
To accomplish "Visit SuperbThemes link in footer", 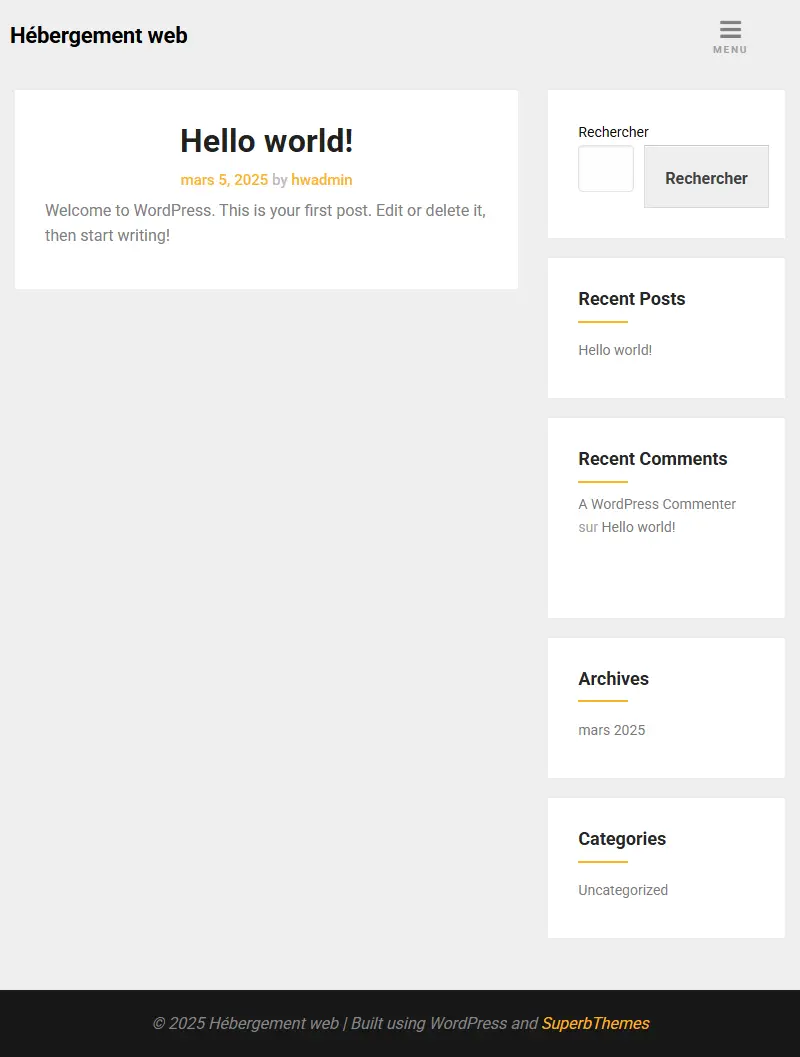I will click(x=596, y=1023).
